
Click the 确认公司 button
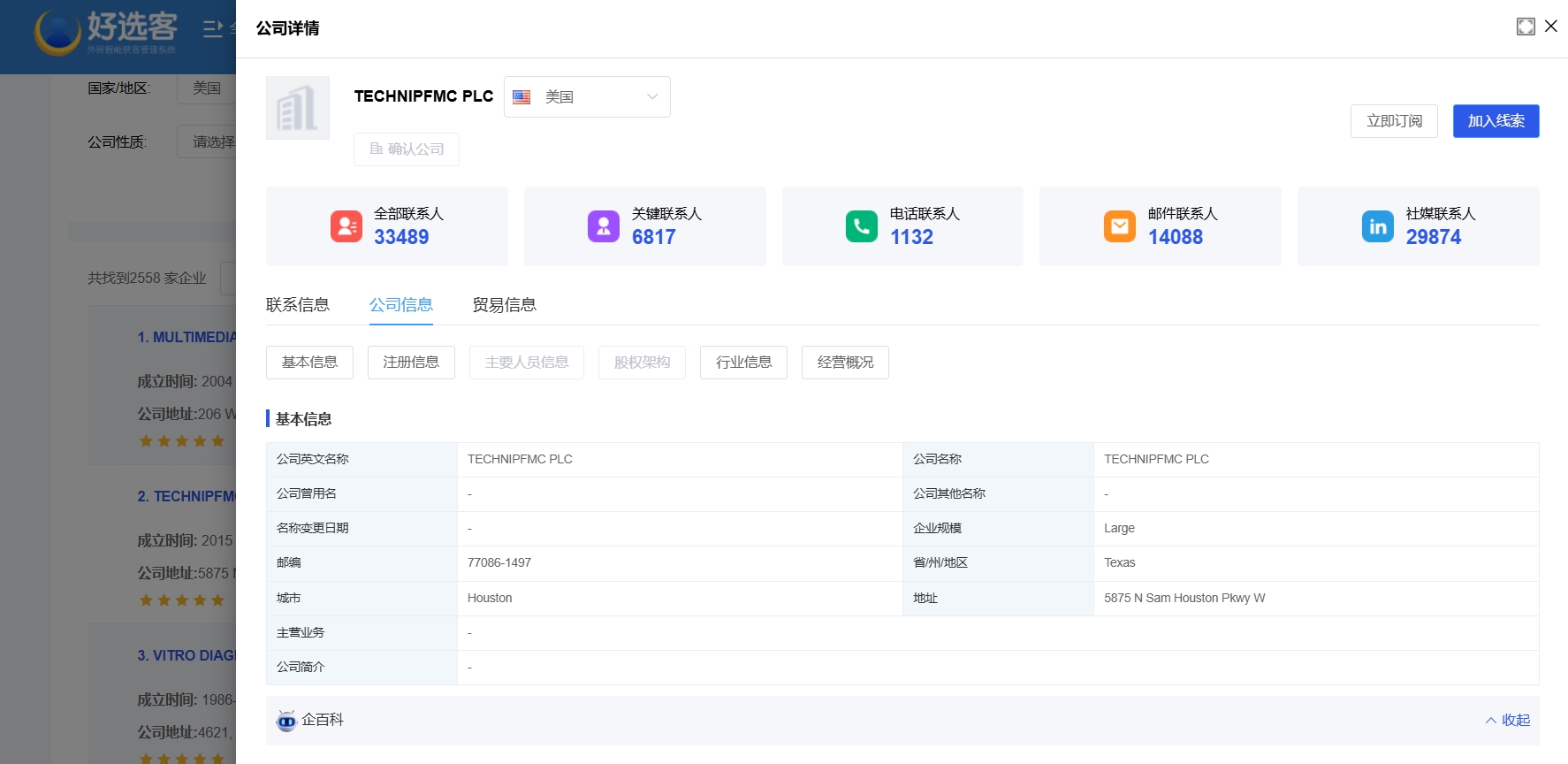coord(407,149)
